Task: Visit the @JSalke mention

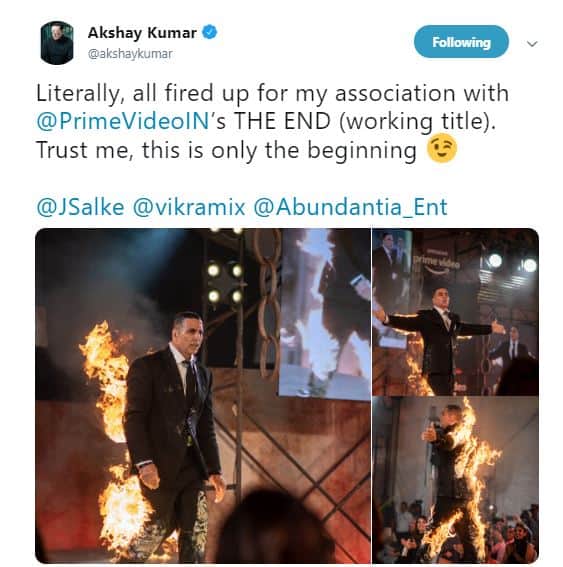Action: coord(80,207)
